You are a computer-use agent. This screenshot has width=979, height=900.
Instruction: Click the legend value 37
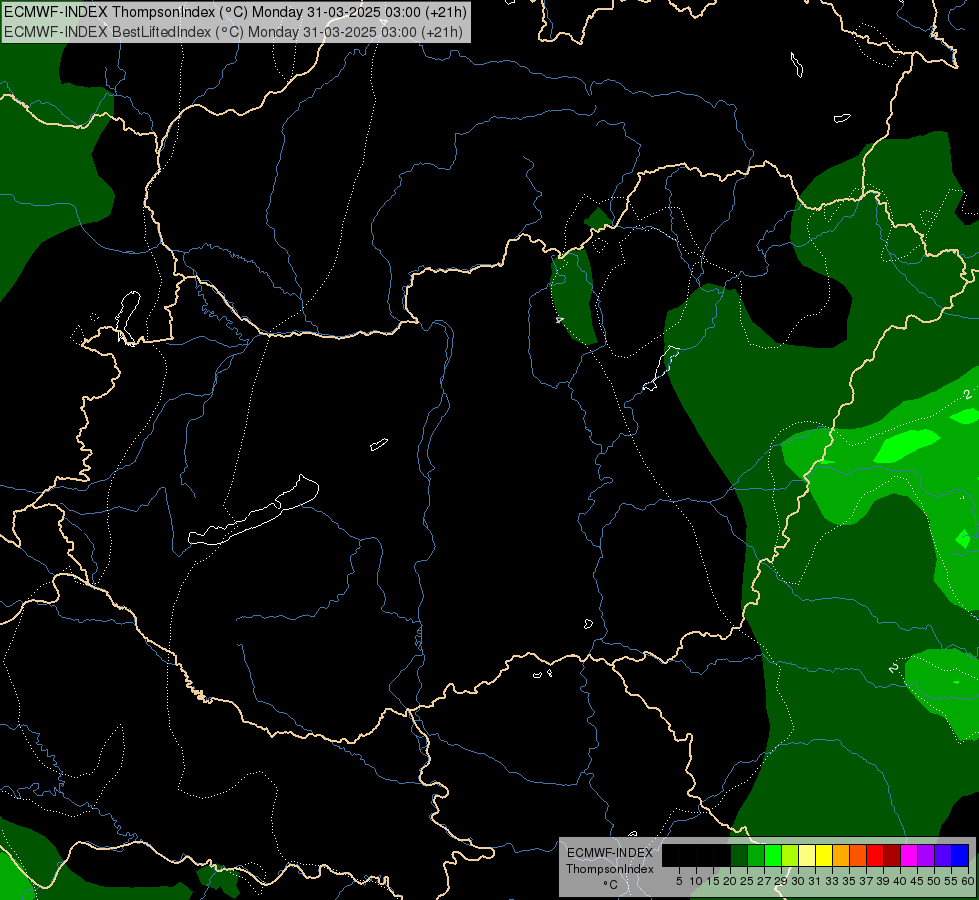tap(867, 881)
